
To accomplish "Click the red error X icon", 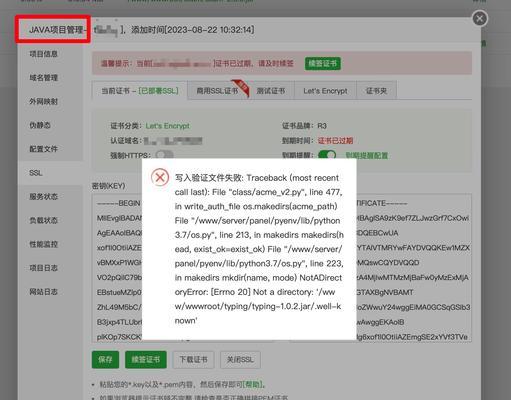I will [160, 177].
